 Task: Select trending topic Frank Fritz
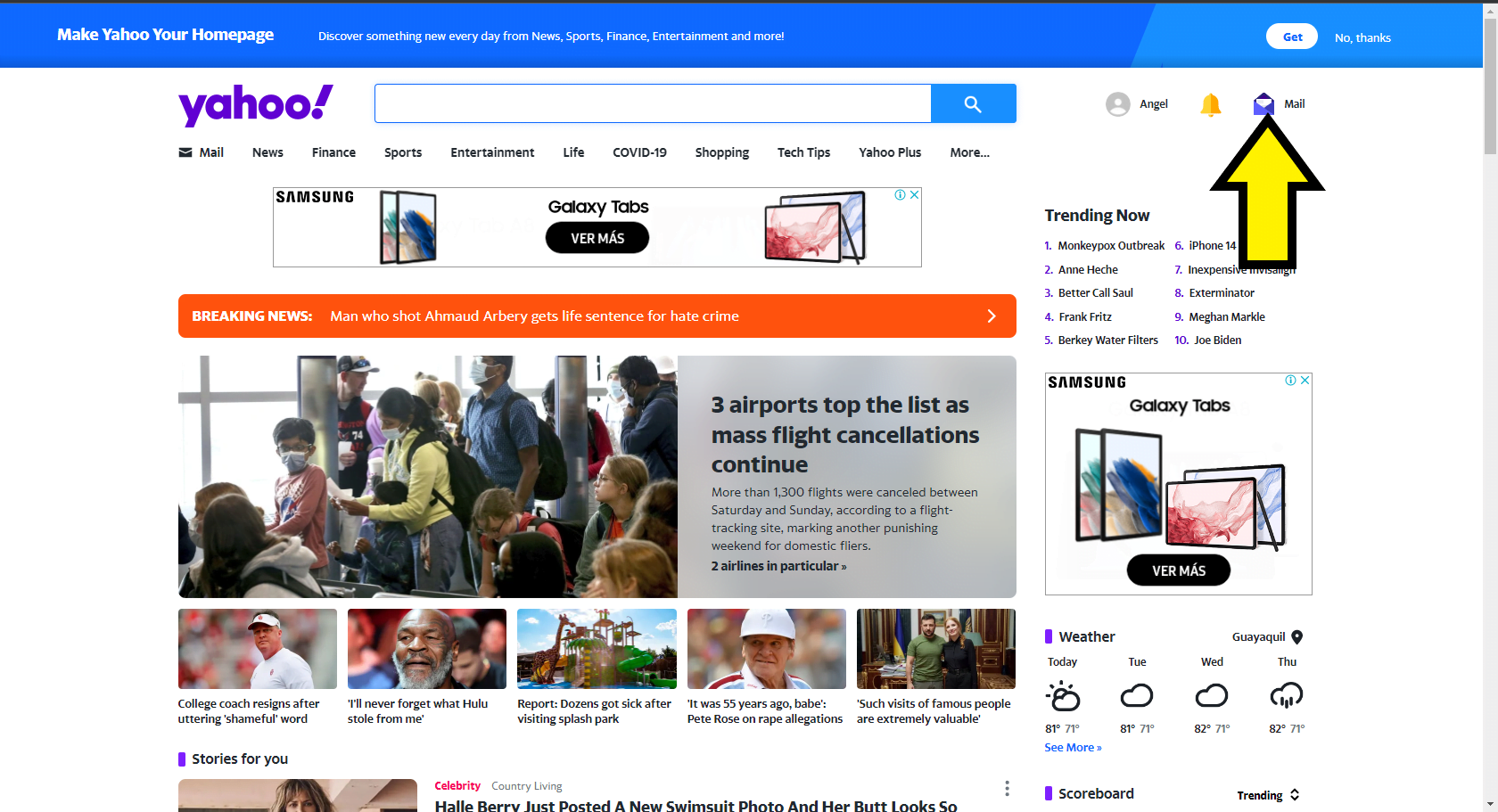[x=1085, y=317]
